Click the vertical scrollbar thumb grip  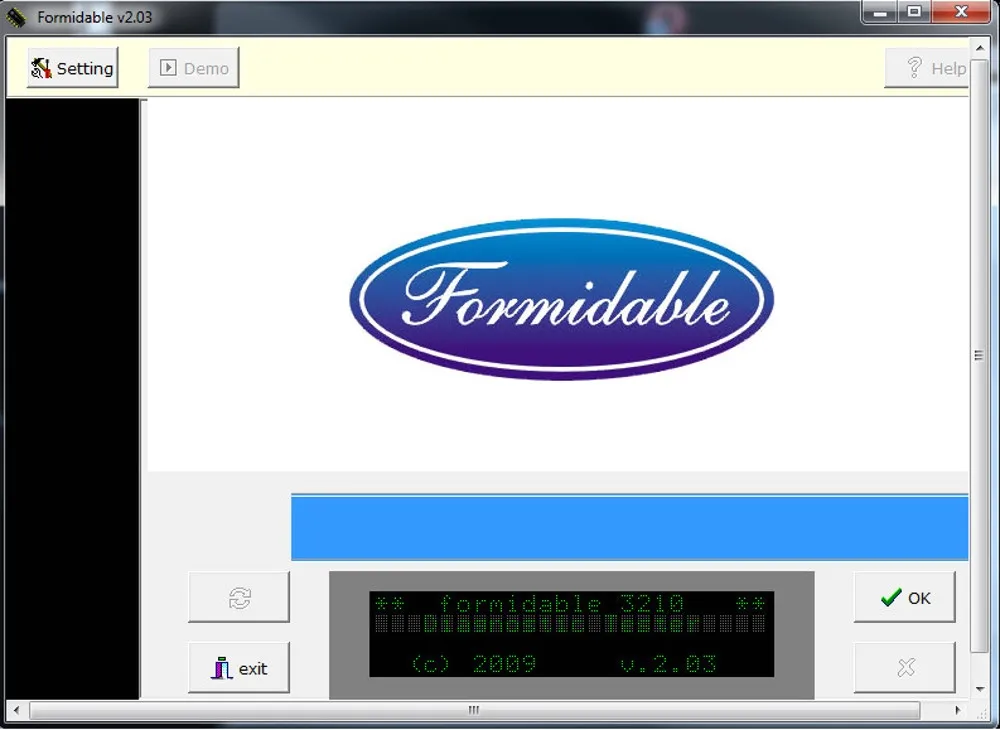pyautogui.click(x=978, y=355)
